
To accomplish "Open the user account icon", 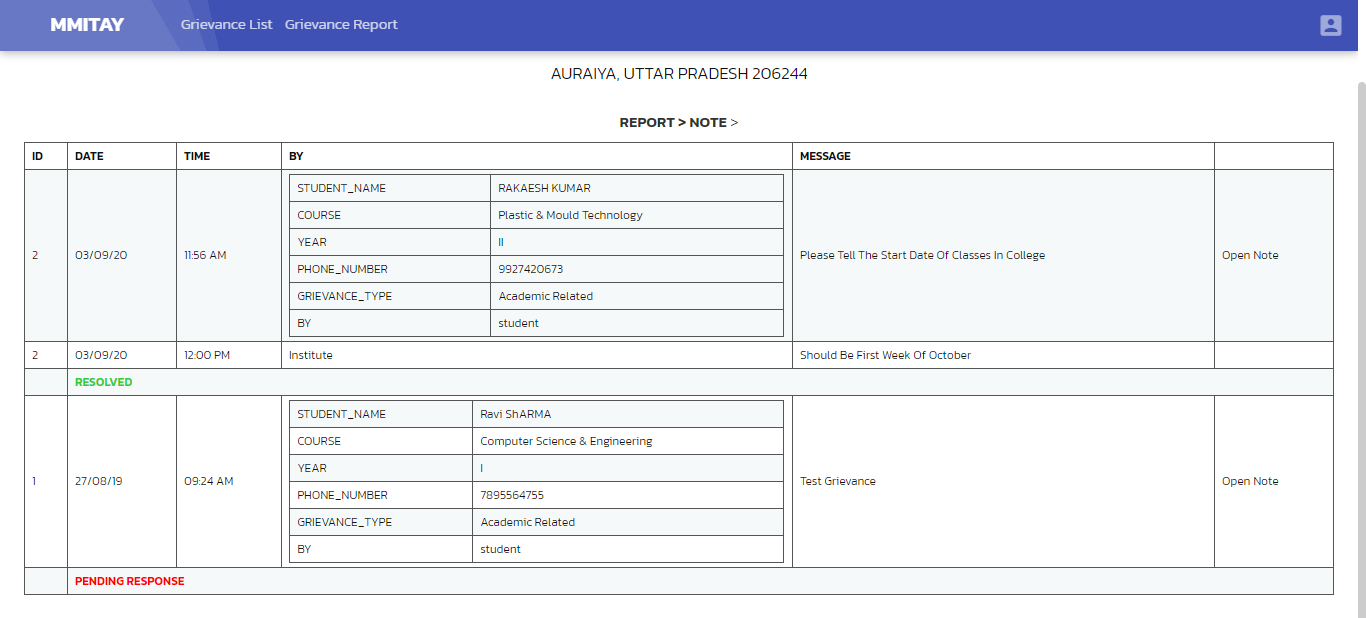I will [1330, 26].
